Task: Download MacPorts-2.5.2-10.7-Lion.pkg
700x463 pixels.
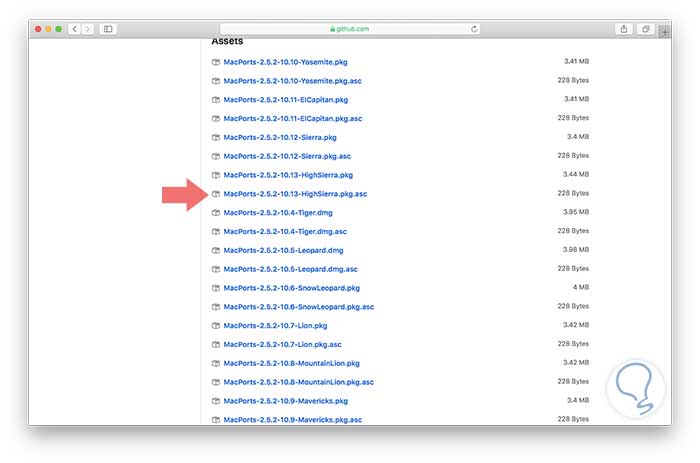Action: [275, 325]
